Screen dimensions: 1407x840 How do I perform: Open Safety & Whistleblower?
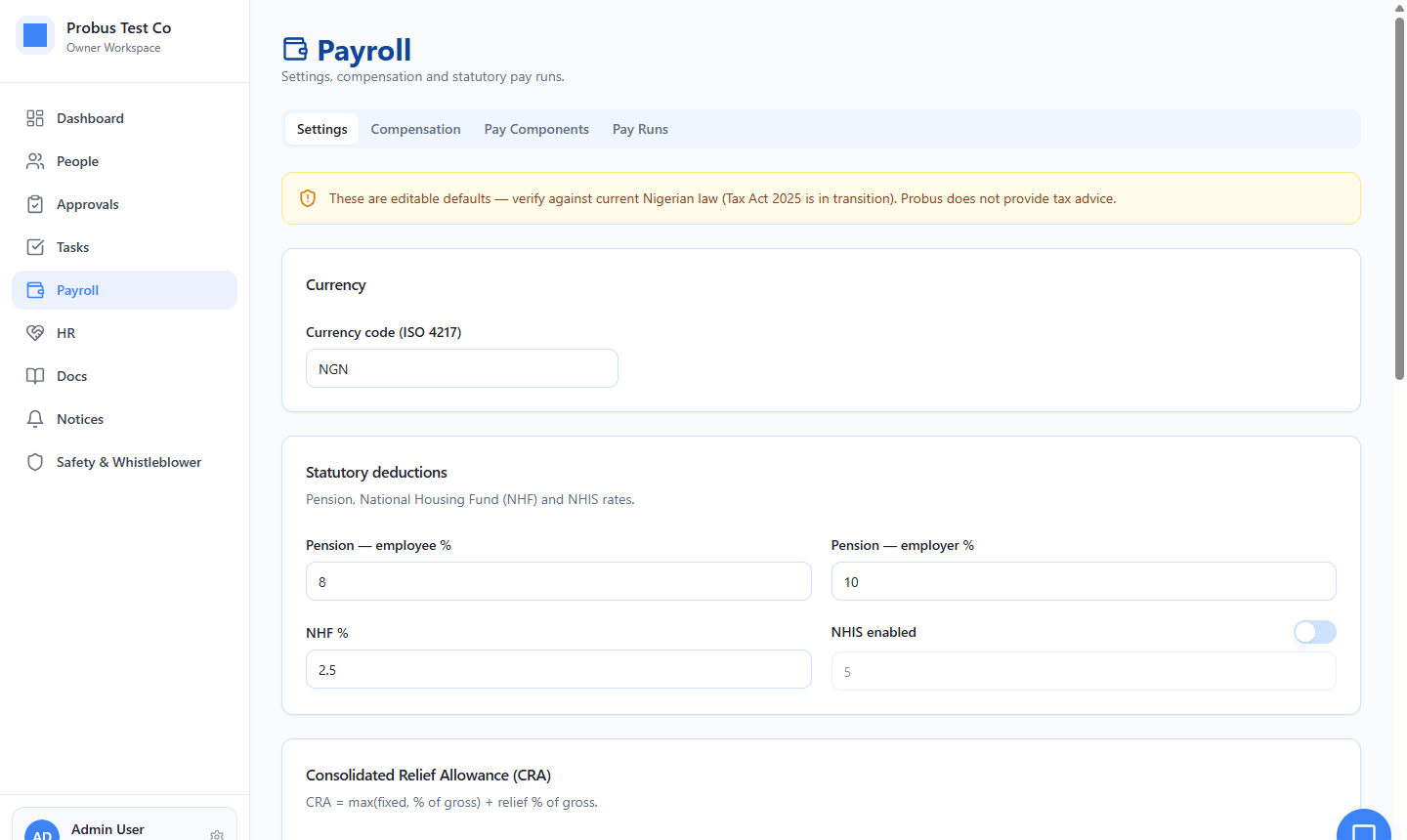pos(124,462)
